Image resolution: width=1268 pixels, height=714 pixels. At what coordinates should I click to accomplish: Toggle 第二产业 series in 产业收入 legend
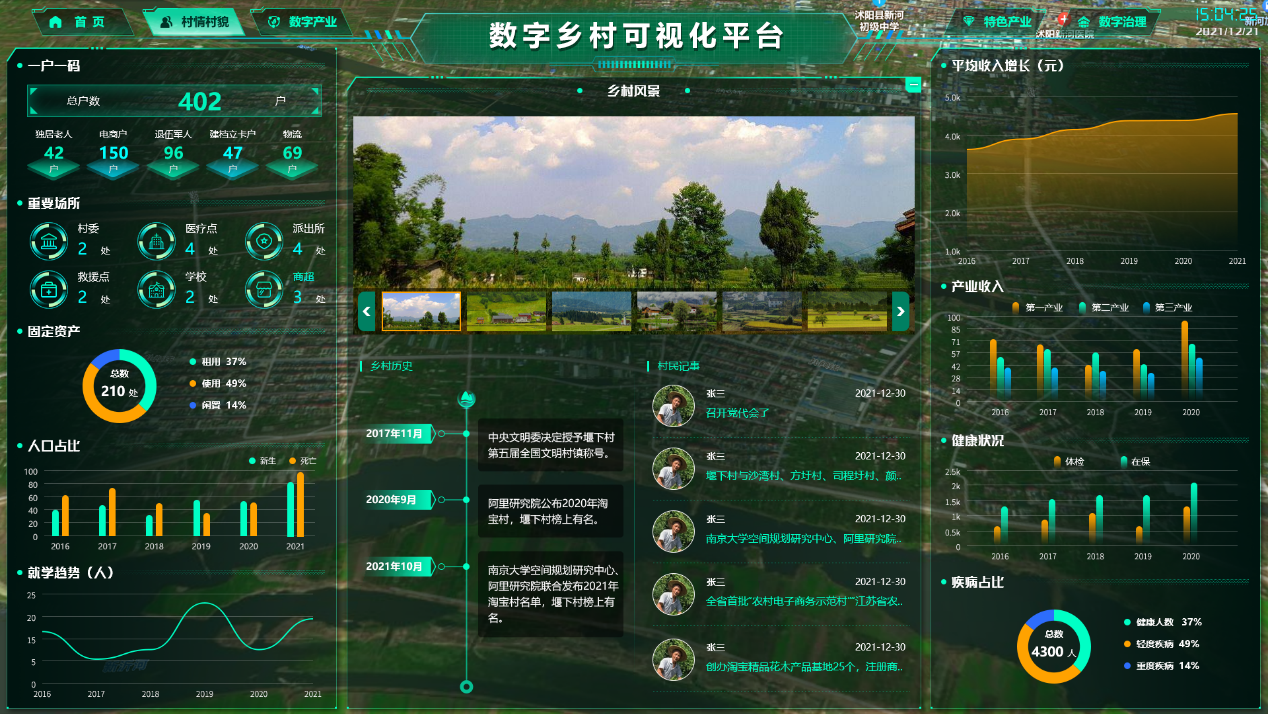coord(1103,307)
